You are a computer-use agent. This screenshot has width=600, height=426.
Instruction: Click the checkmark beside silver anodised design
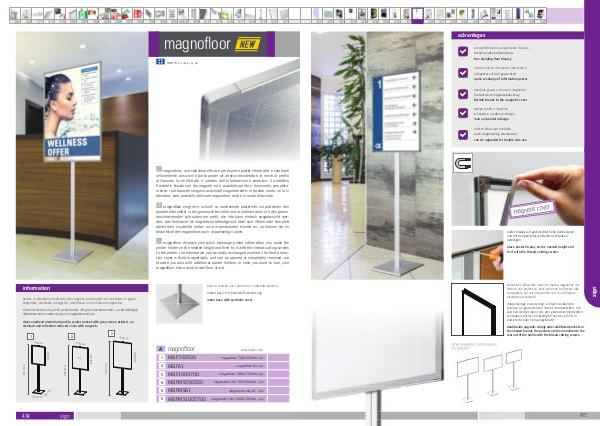point(463,113)
